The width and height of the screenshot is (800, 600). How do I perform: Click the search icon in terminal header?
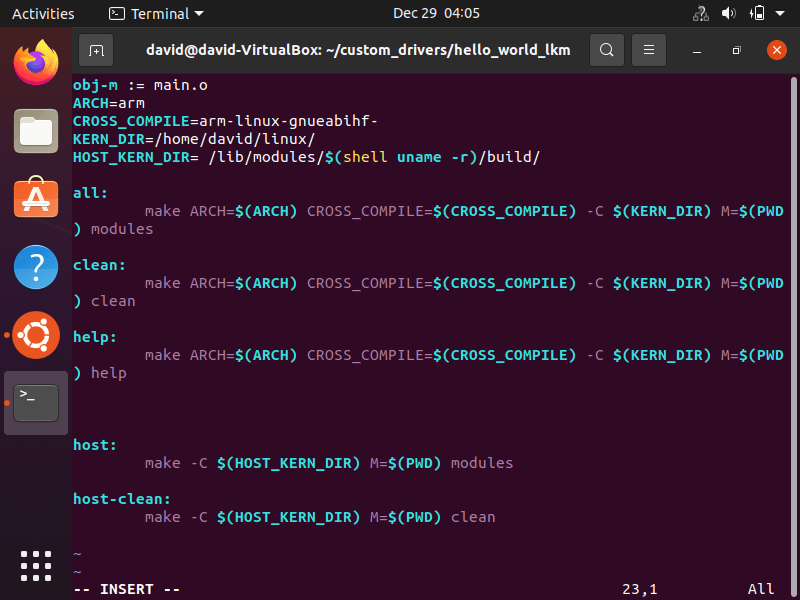click(607, 49)
